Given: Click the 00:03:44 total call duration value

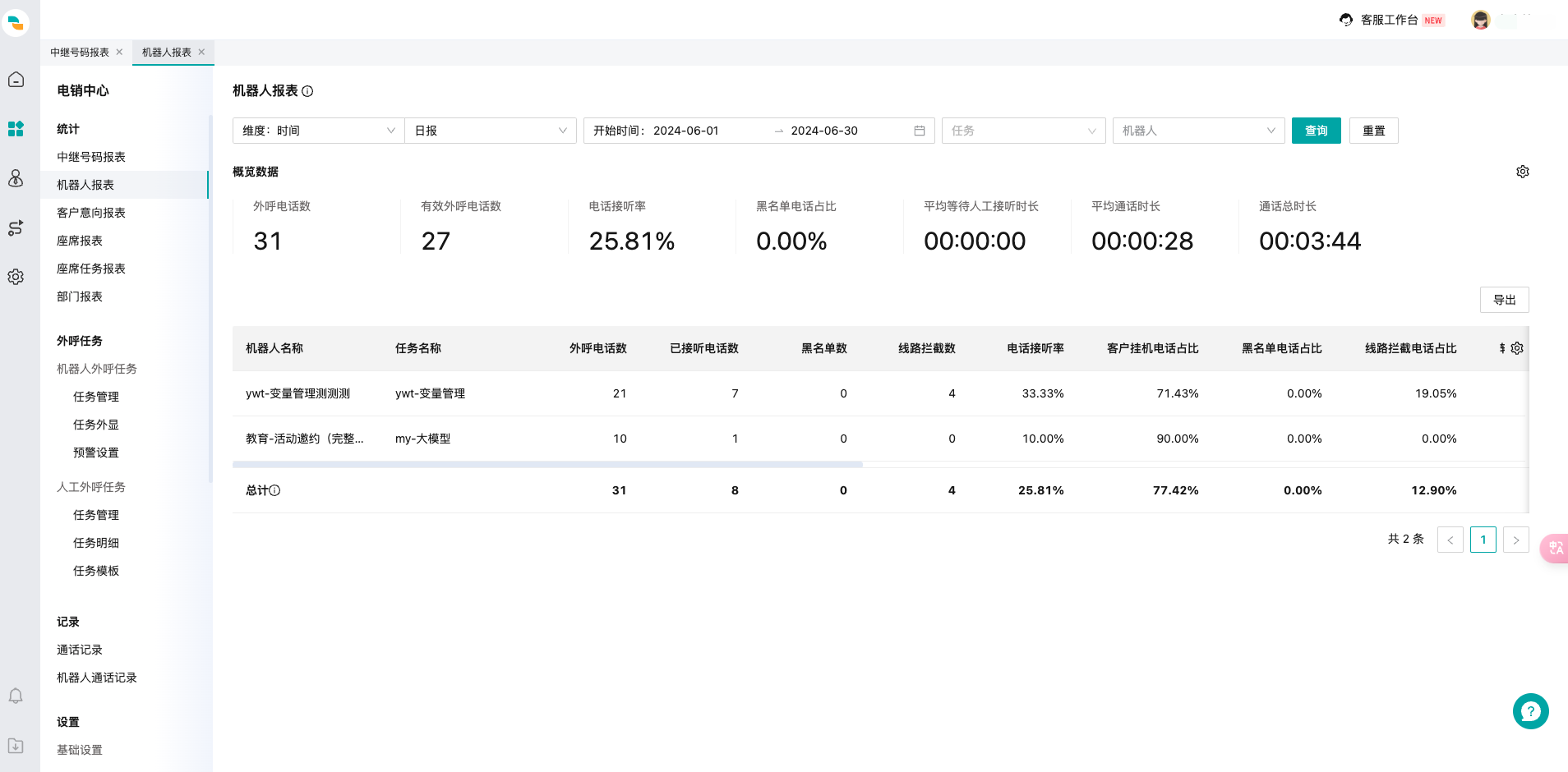Looking at the screenshot, I should tap(1310, 241).
